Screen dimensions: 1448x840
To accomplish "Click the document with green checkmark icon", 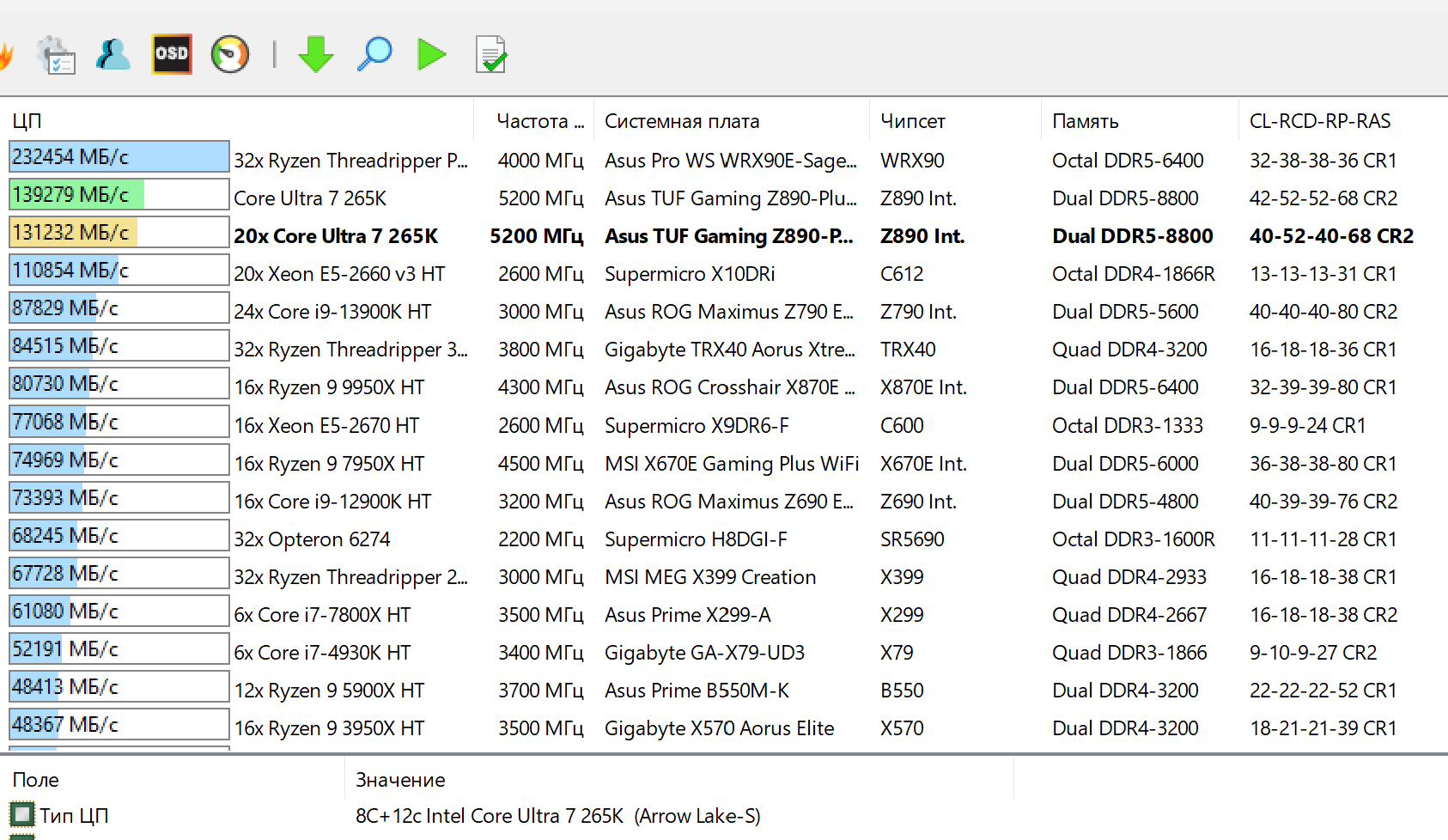I will [491, 54].
